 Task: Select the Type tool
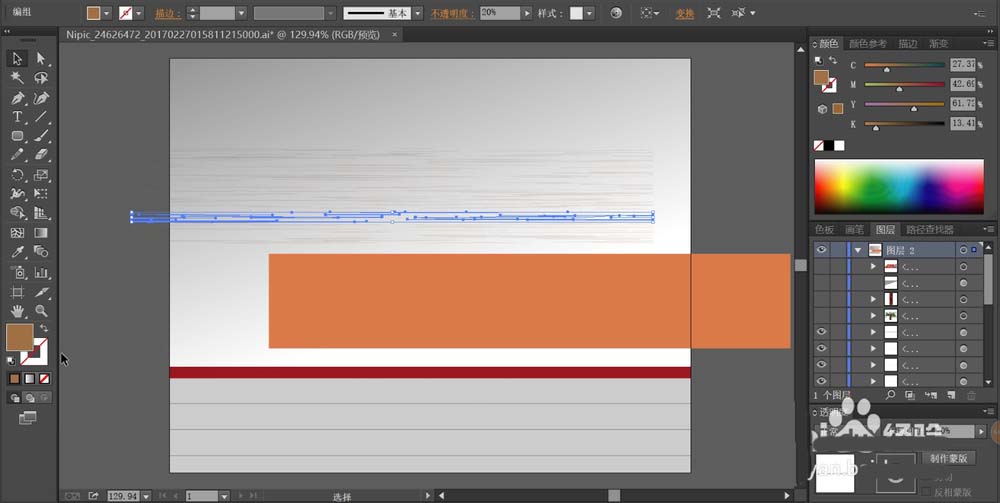(x=17, y=117)
